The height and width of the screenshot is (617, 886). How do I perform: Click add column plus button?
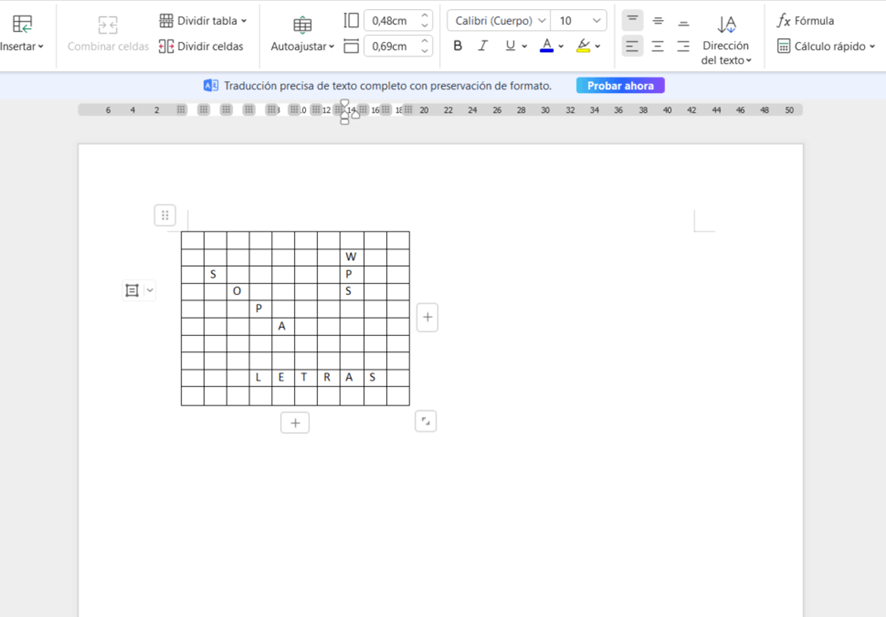point(427,317)
